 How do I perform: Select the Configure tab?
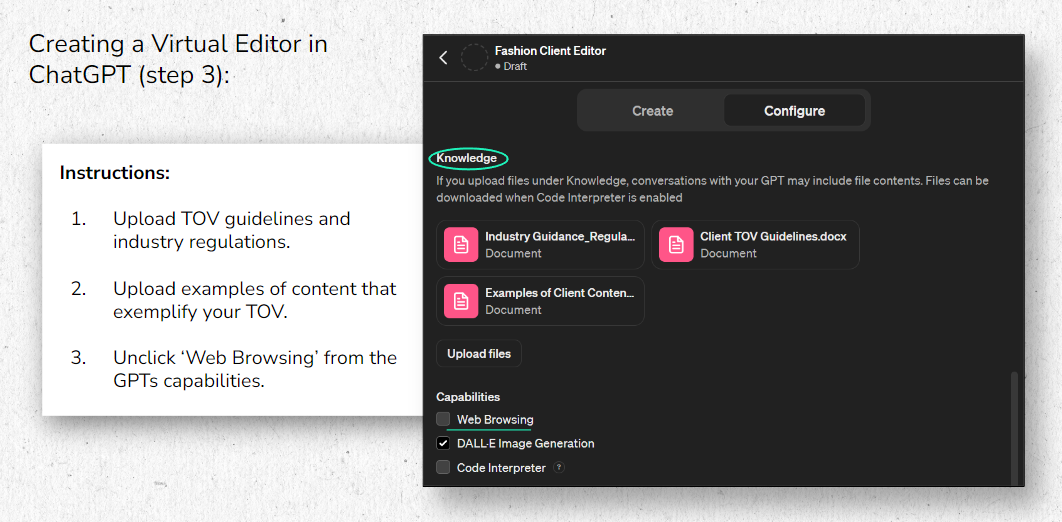(x=794, y=110)
